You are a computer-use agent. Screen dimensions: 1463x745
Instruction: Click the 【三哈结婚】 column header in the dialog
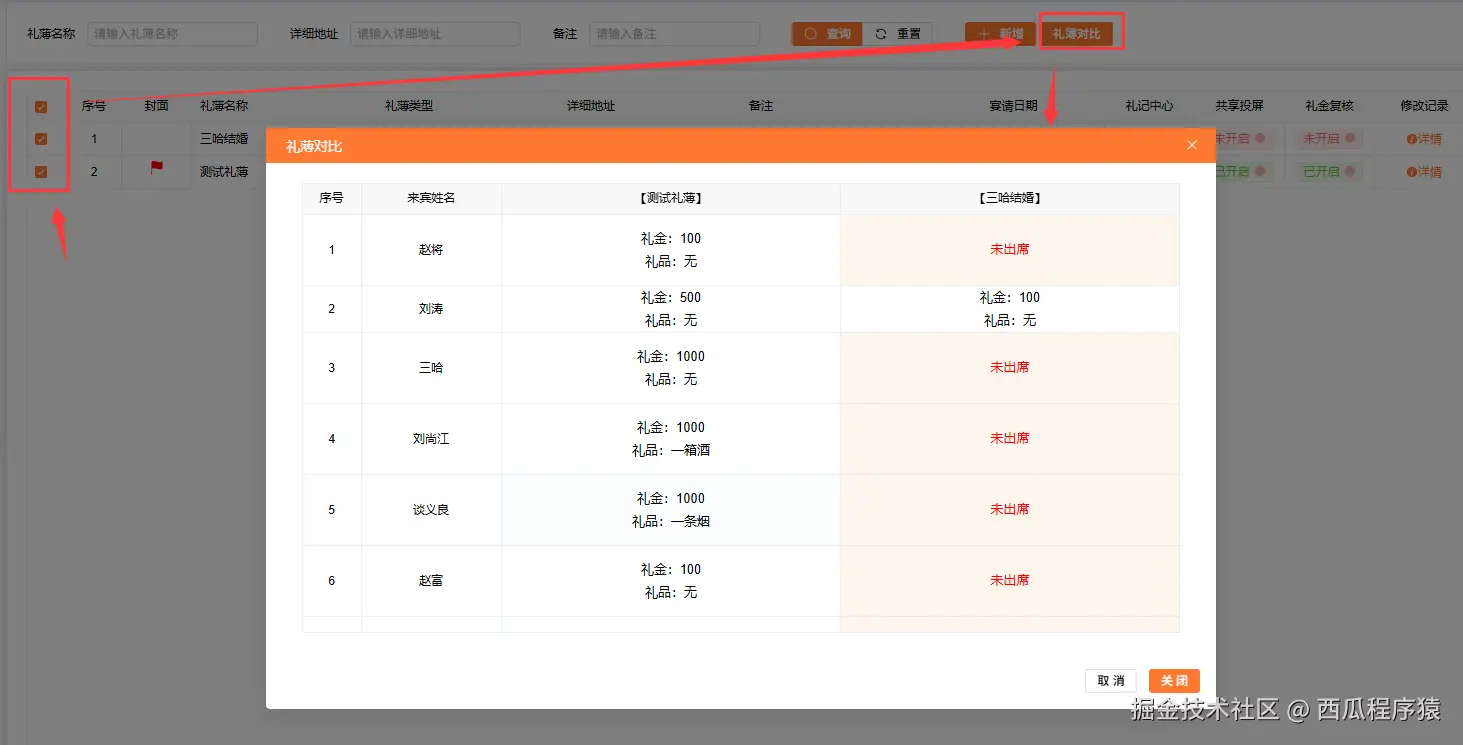[1010, 198]
